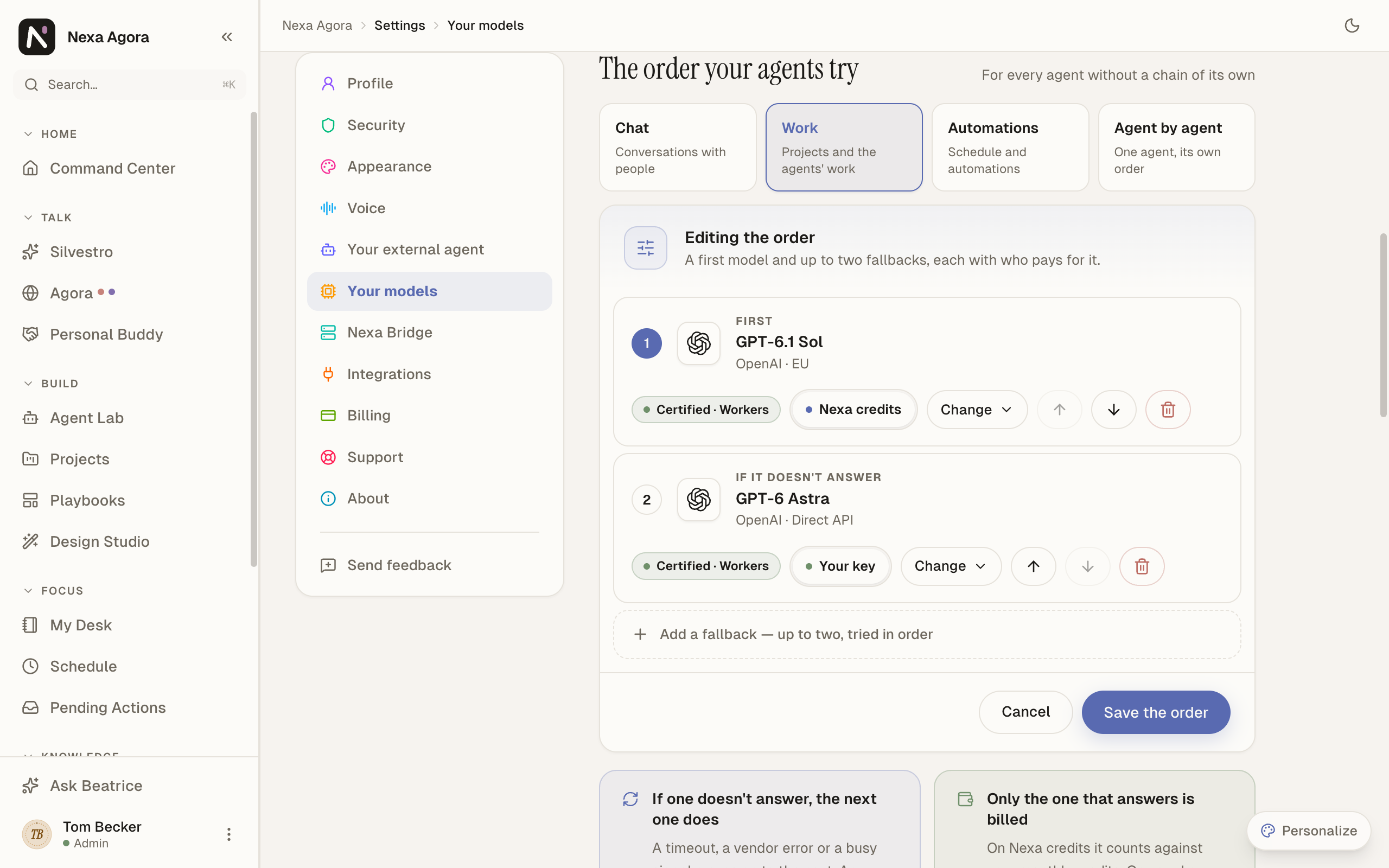Open the Change dropdown for GPT-6 Astra
The width and height of the screenshot is (1389, 868).
click(x=951, y=566)
